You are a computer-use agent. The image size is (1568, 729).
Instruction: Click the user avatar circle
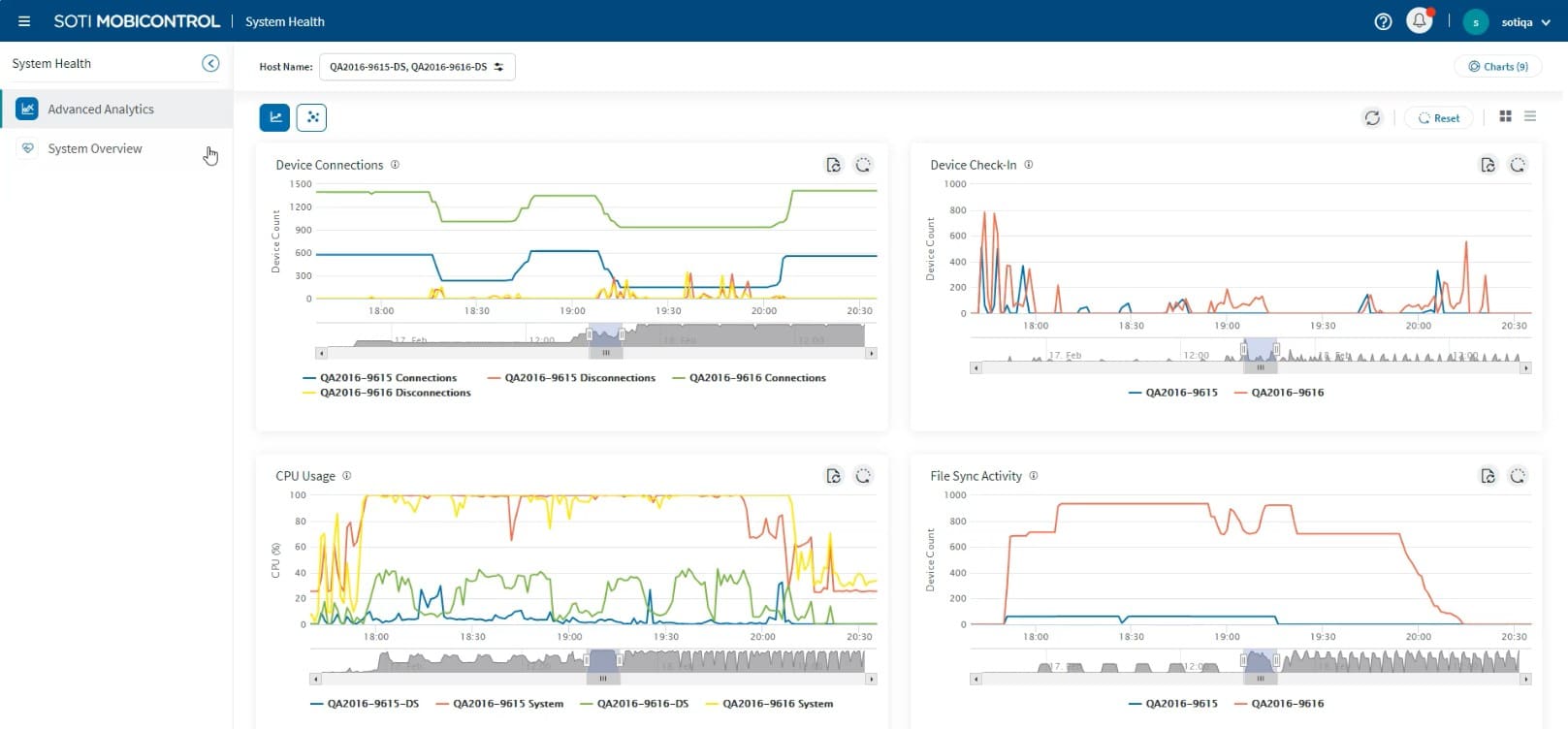(x=1476, y=21)
